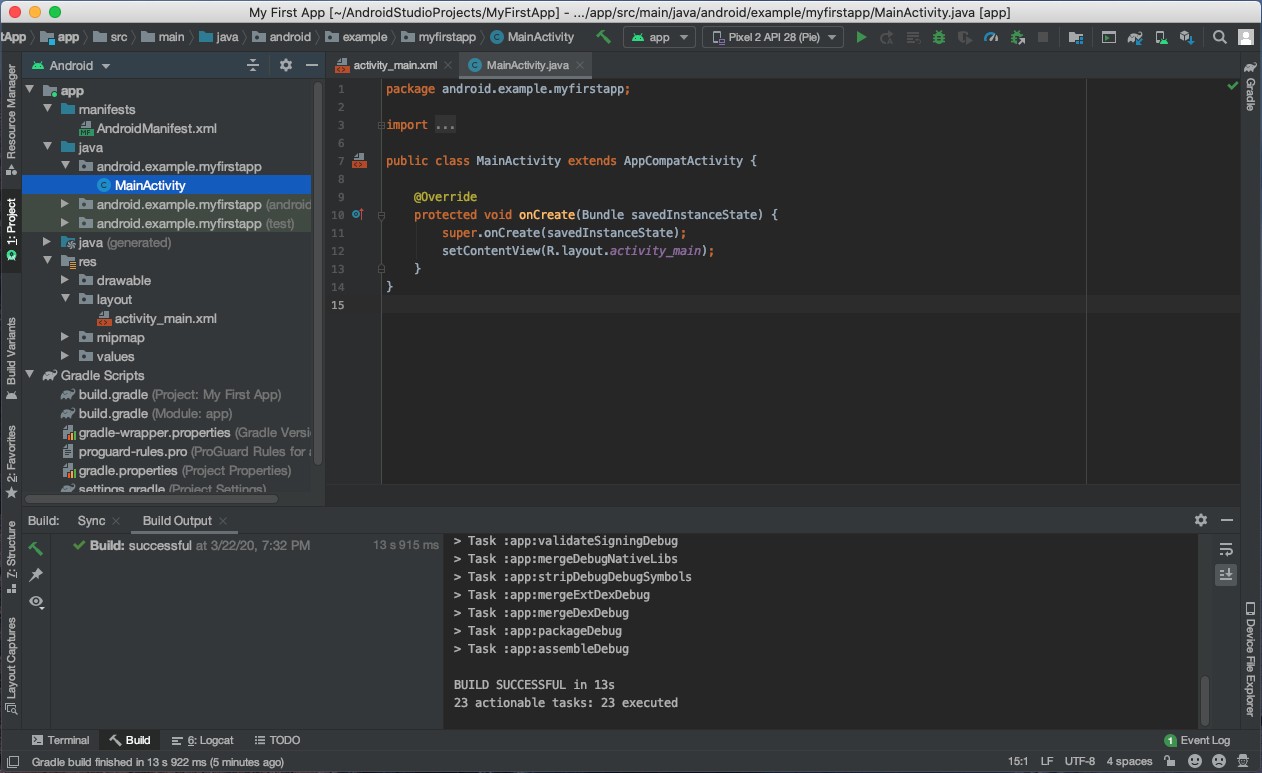The image size is (1262, 773).
Task: Click the UTF-8 encoding status
Action: pos(1079,761)
